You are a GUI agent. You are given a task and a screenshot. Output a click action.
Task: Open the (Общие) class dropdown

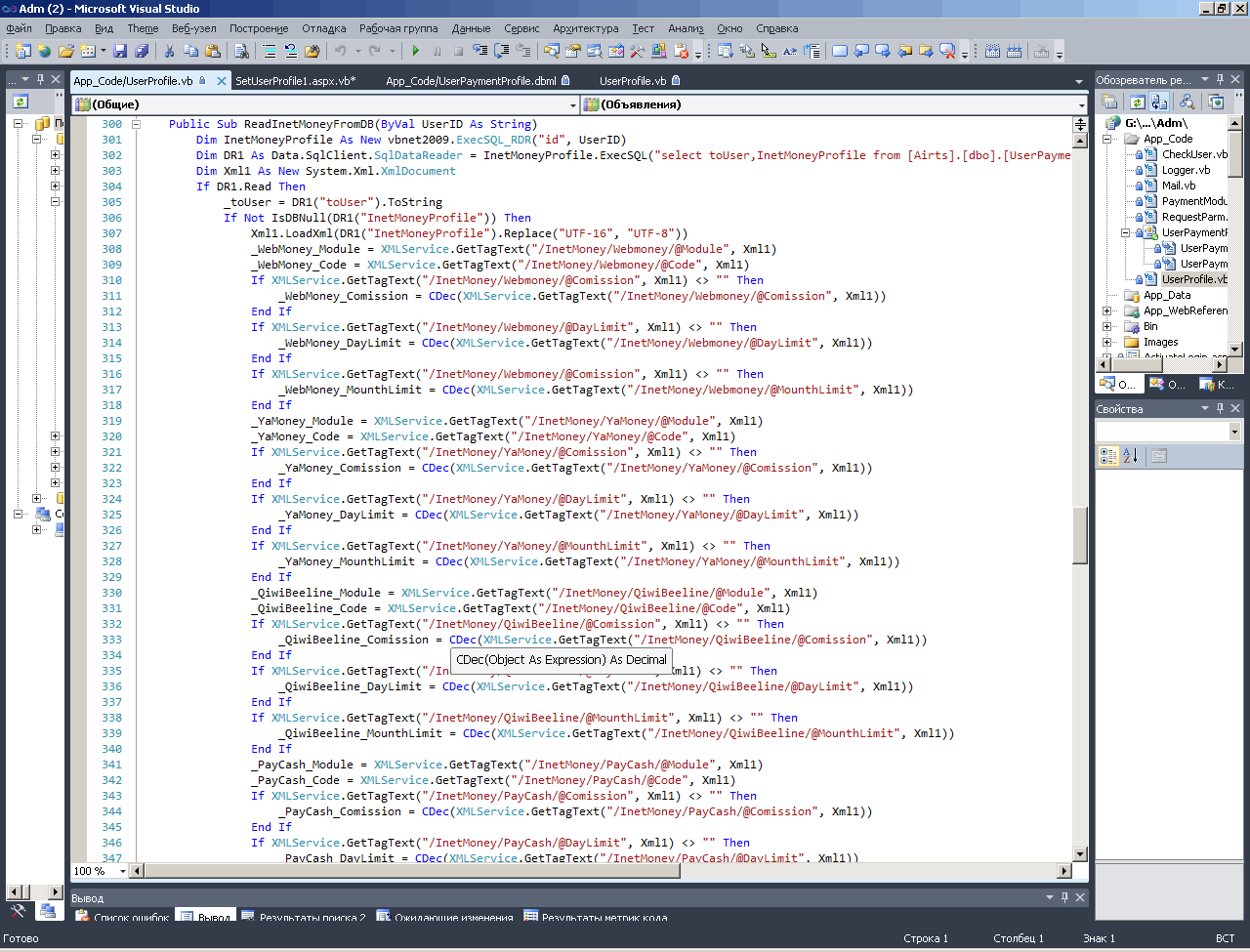573,104
